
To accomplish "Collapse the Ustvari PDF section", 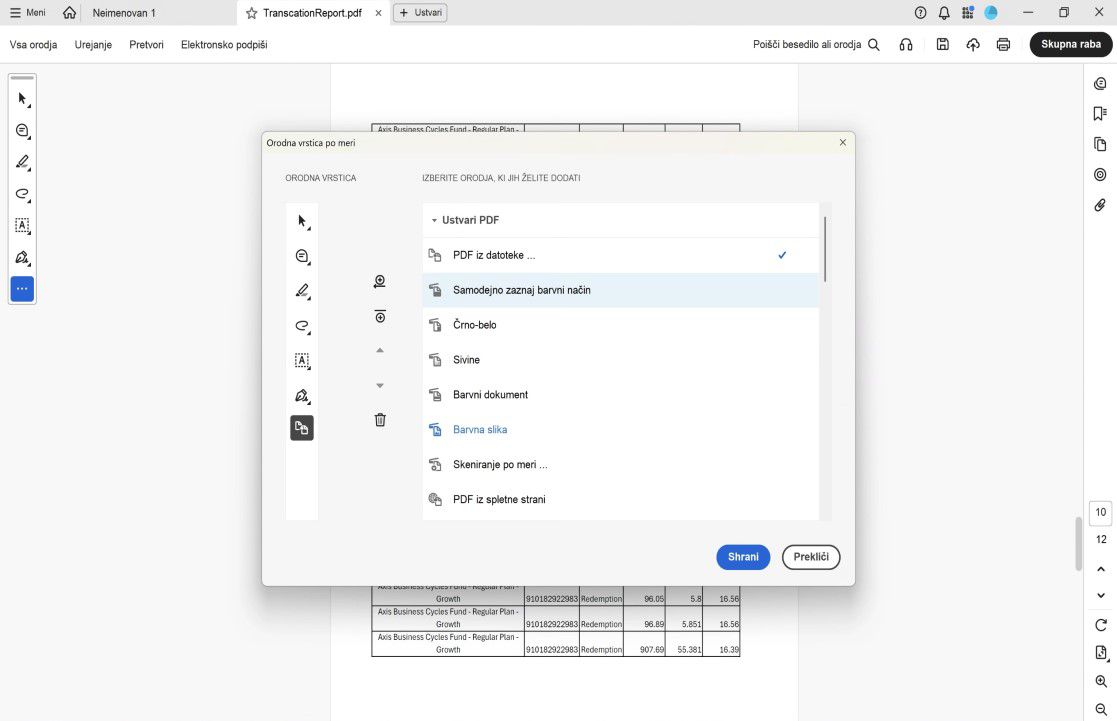I will coord(434,220).
